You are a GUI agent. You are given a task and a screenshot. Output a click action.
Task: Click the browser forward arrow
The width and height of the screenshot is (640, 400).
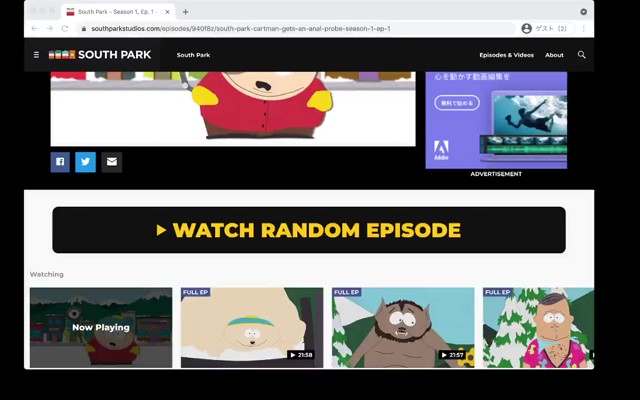(49, 29)
